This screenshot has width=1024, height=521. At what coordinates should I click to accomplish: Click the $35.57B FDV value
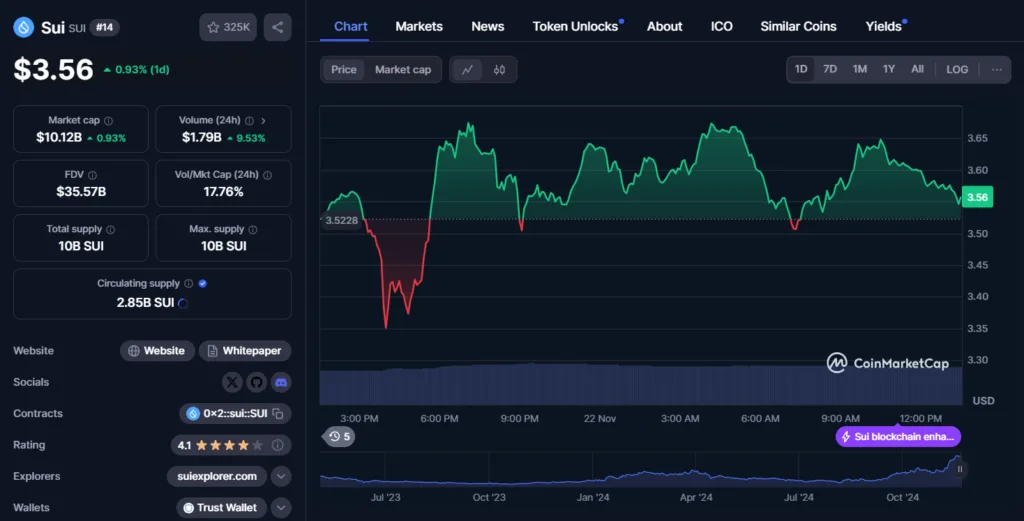point(81,192)
